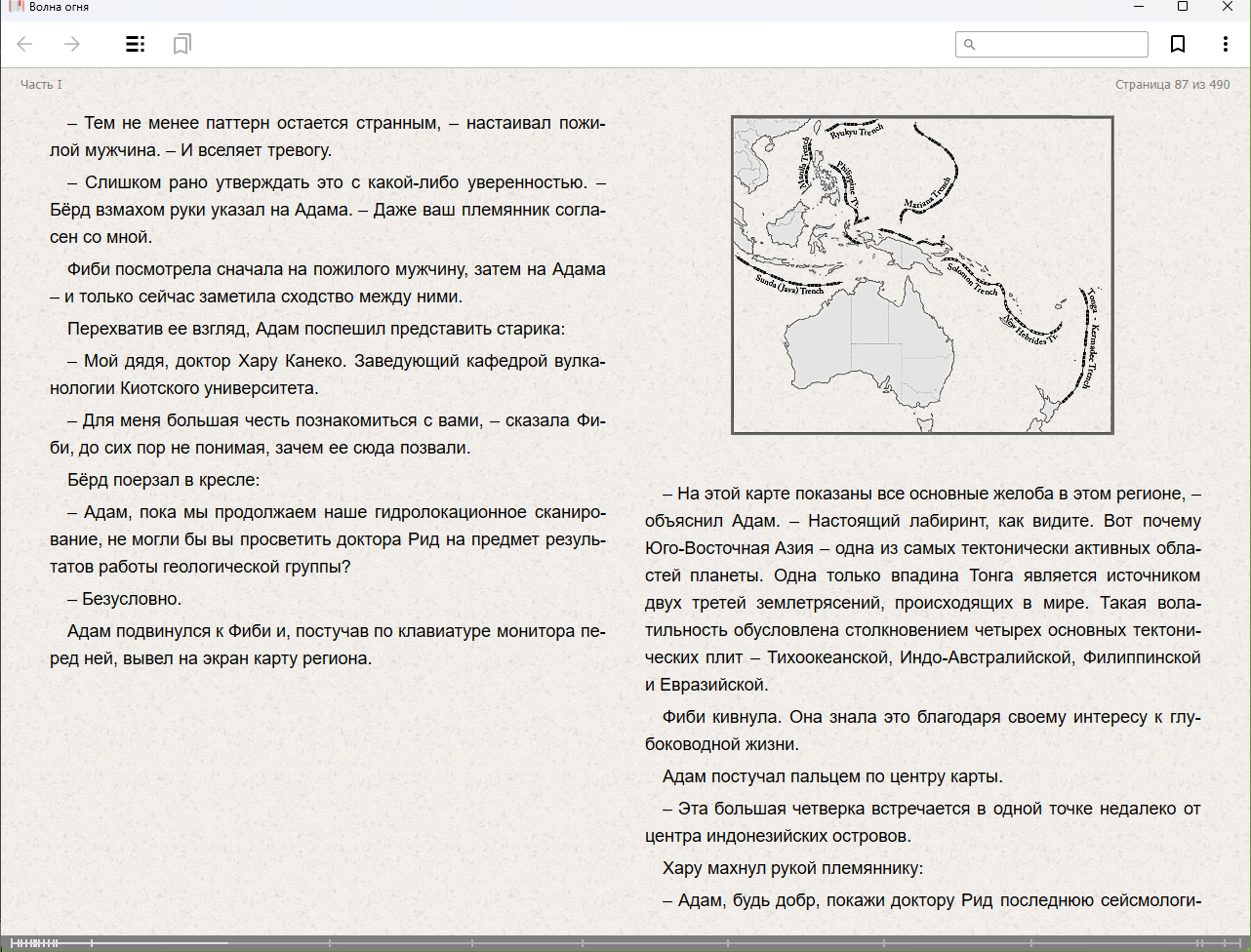The width and height of the screenshot is (1251, 952).
Task: Click the first chapter marker on progress bar
Action: pos(10,943)
